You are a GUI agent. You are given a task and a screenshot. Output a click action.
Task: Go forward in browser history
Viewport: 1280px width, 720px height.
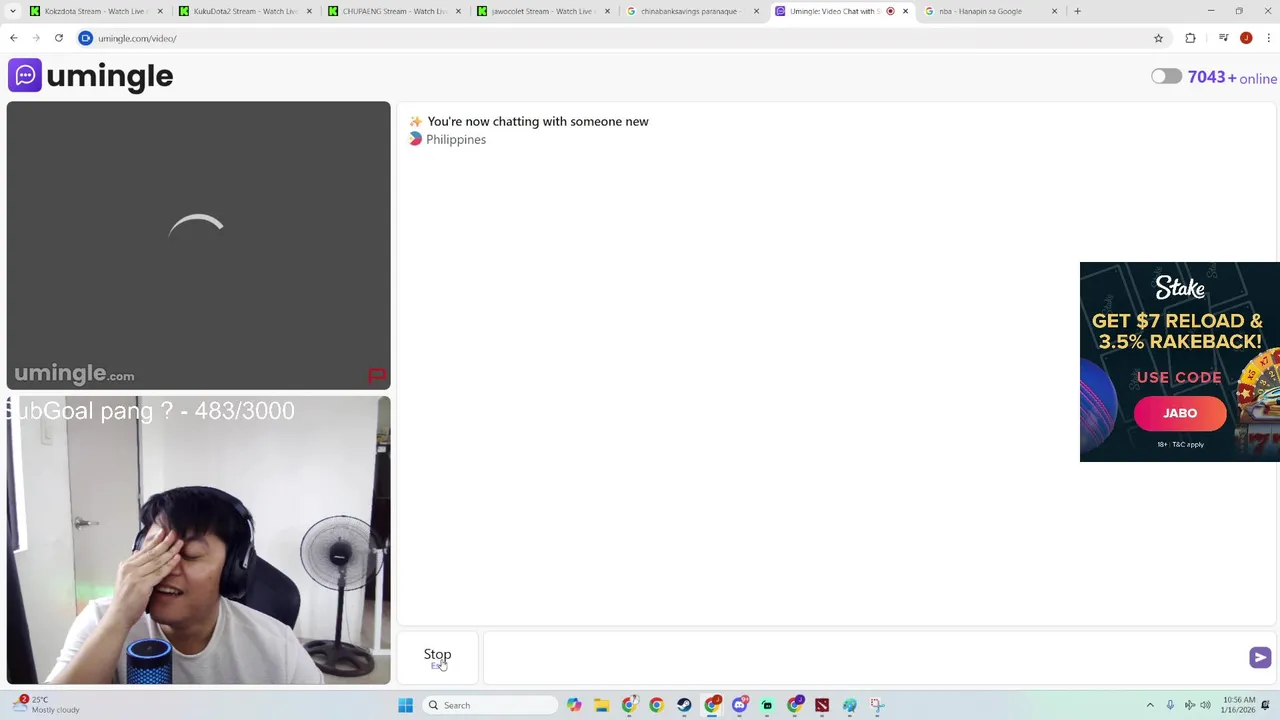click(36, 38)
